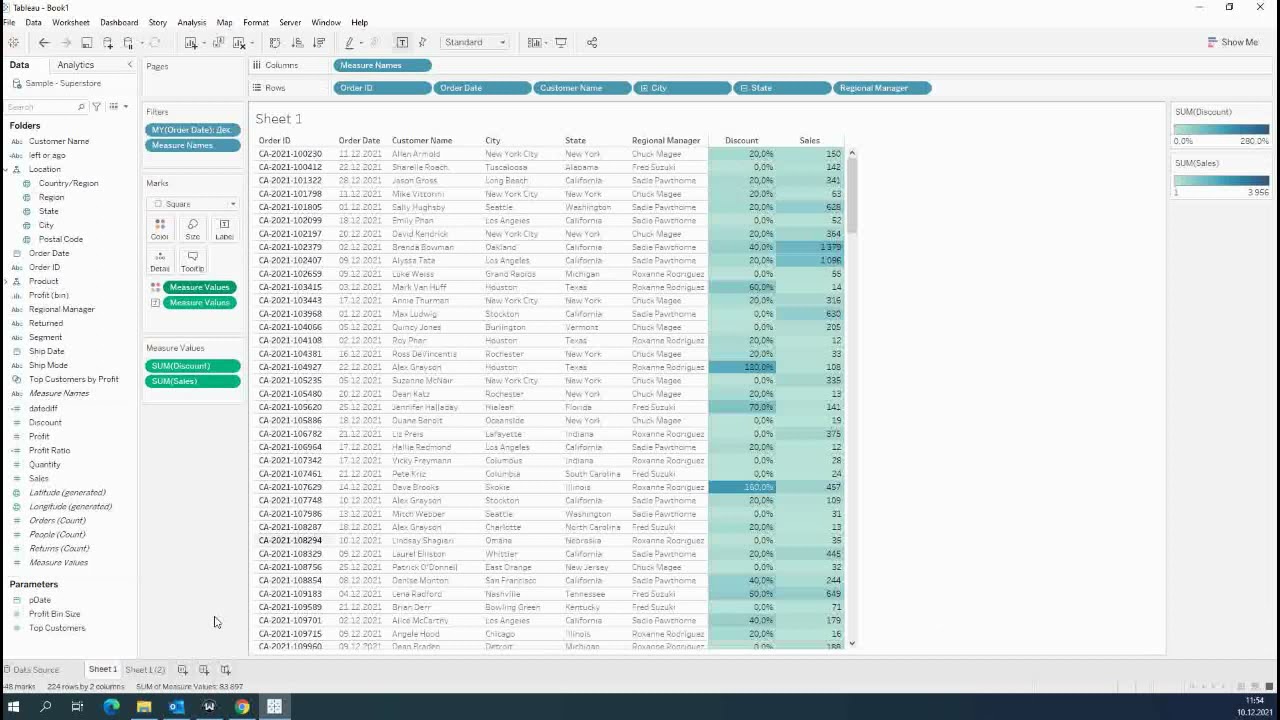Click the Sort ascending toolbar icon

coord(297,42)
